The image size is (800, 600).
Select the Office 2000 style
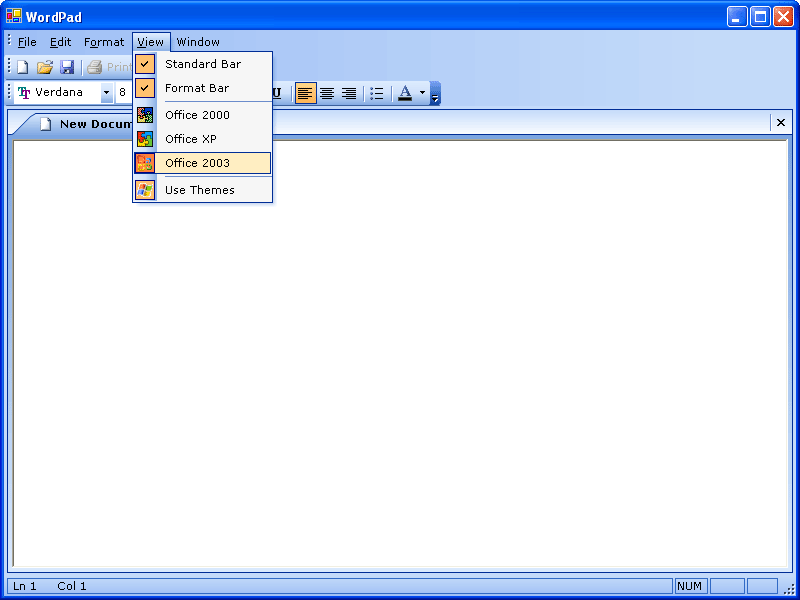click(x=203, y=115)
